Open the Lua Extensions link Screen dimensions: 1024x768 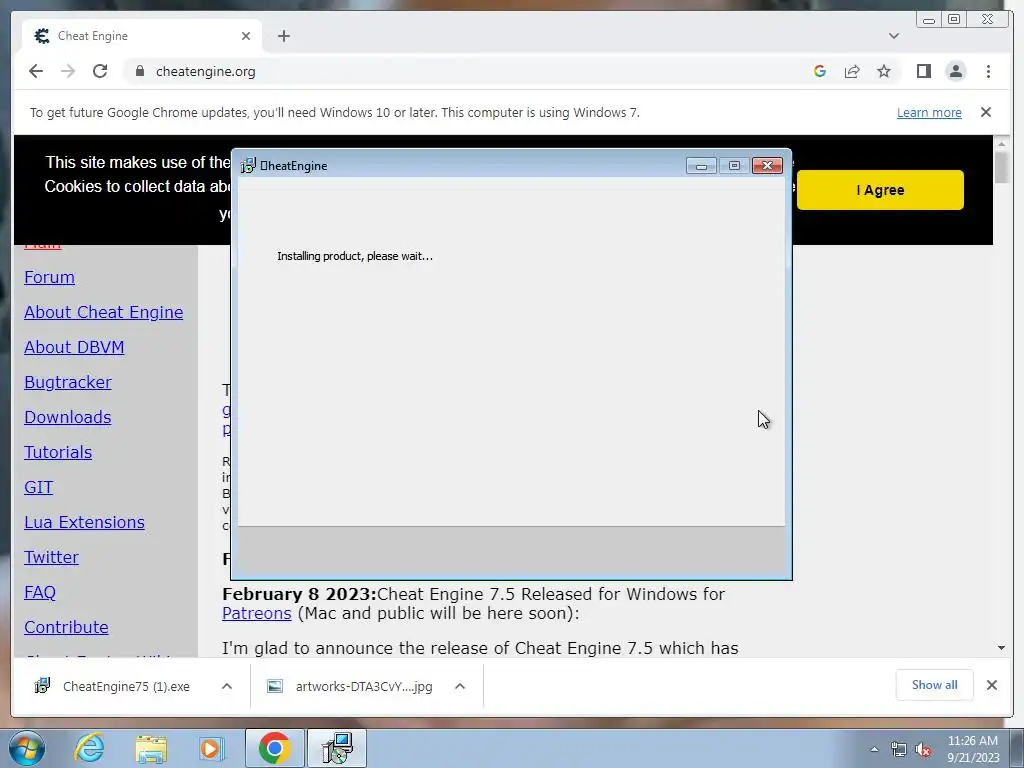click(84, 522)
